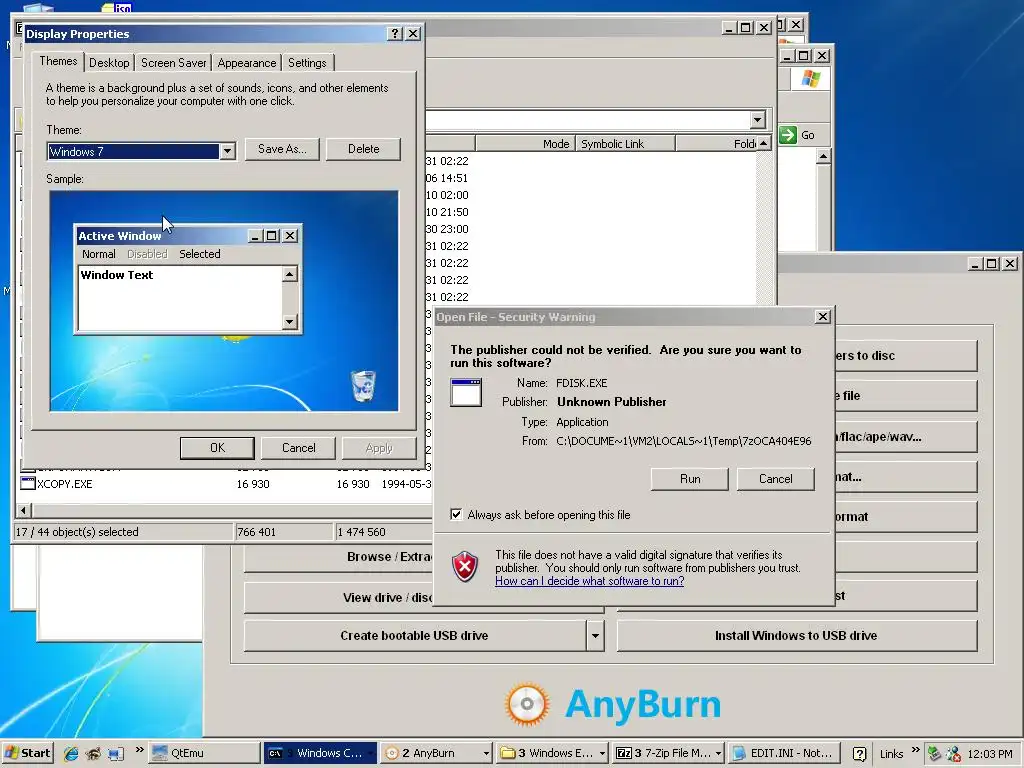Open the QtEmu taskbar button
The width and height of the screenshot is (1024, 768).
(x=204, y=753)
